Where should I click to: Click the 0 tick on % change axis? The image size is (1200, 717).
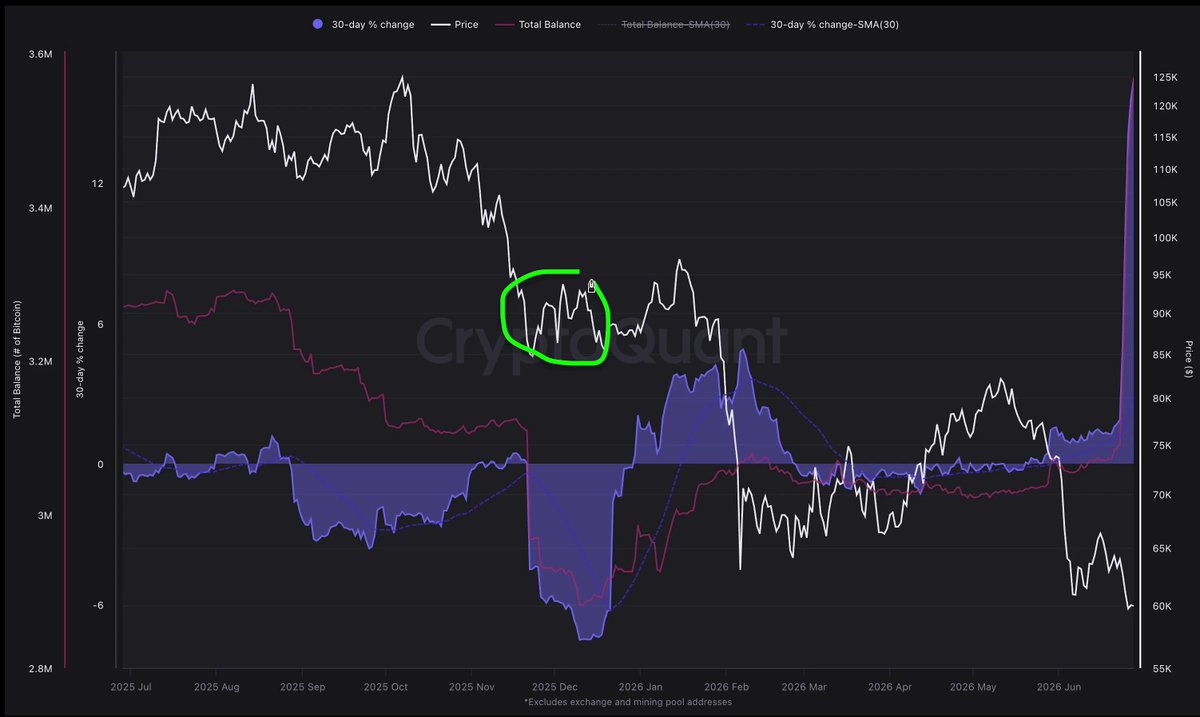point(100,465)
